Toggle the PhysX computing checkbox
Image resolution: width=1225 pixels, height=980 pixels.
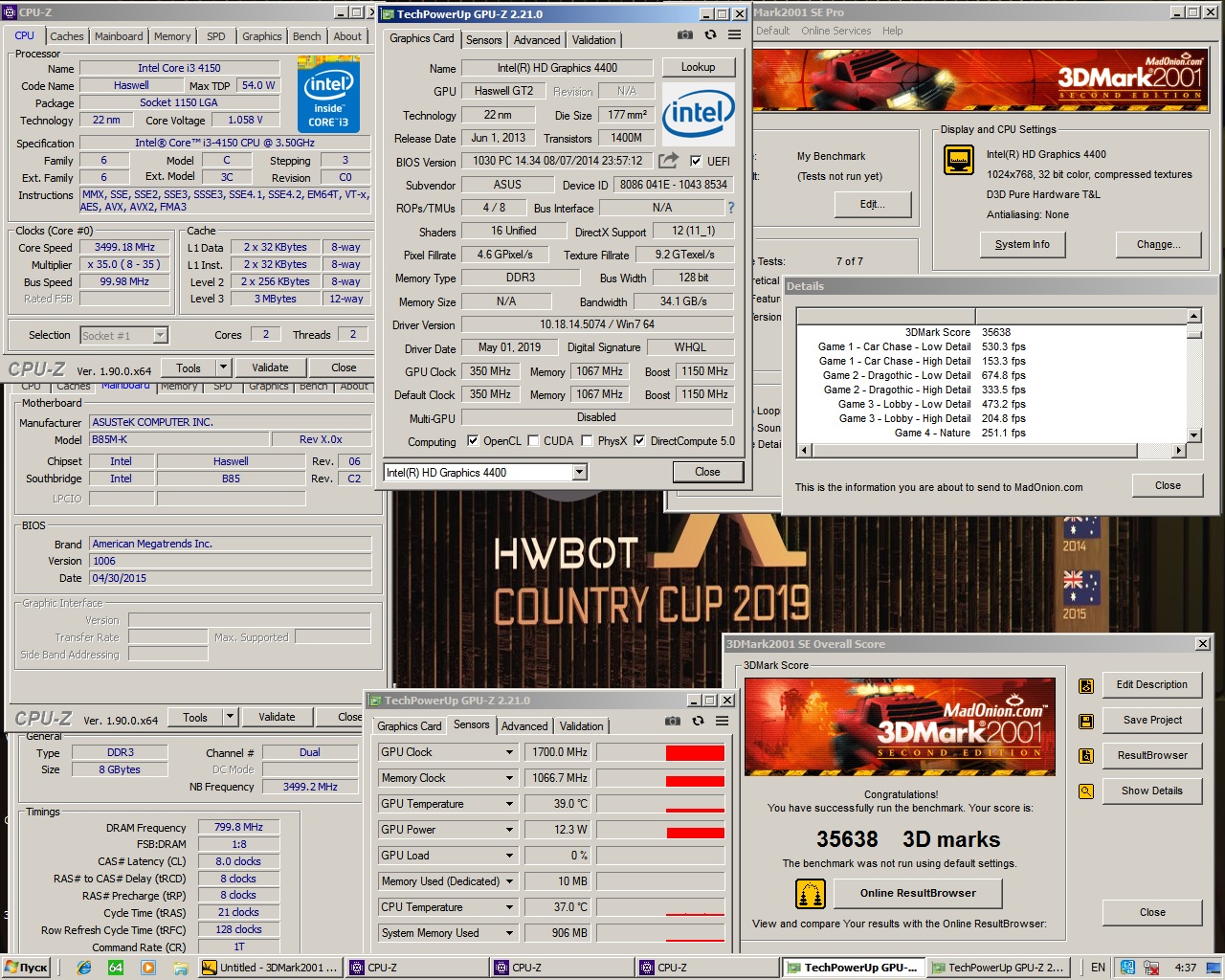coord(588,441)
